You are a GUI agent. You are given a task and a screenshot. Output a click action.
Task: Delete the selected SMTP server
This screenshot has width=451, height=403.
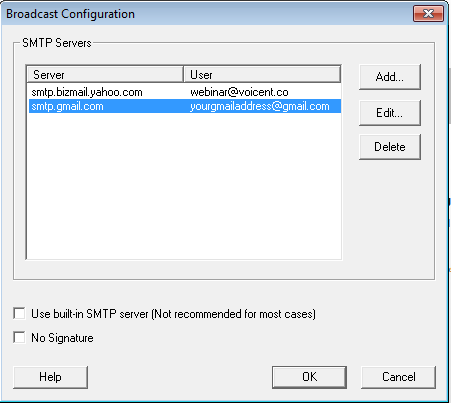pos(390,147)
